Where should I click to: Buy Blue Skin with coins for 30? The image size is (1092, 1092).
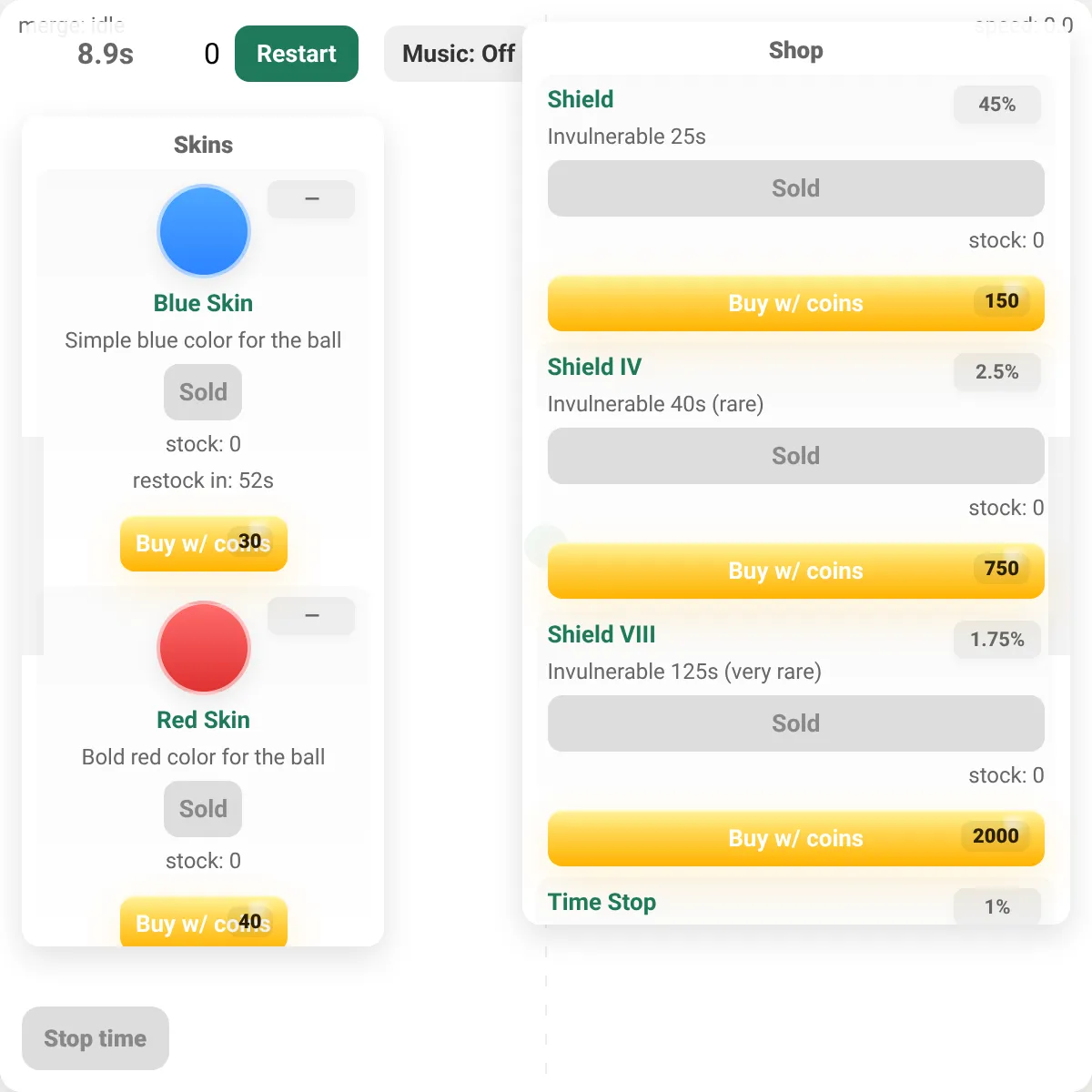click(204, 543)
